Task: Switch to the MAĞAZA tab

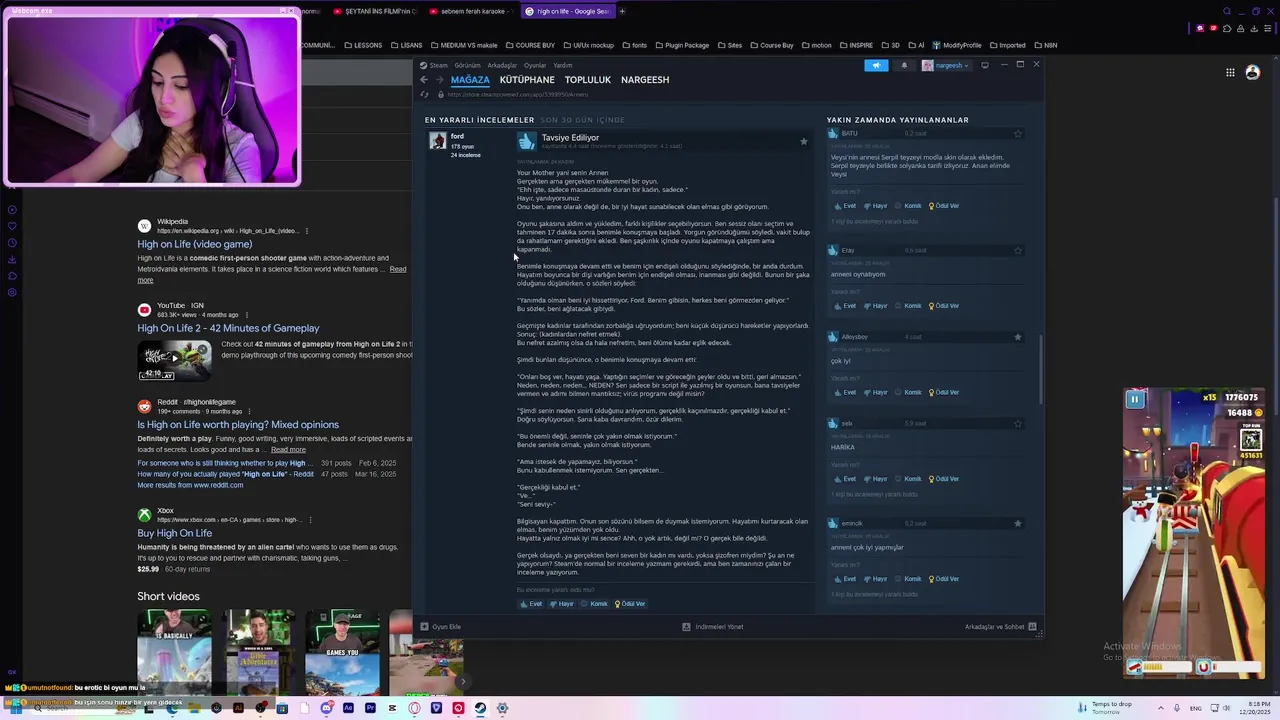Action: (470, 80)
